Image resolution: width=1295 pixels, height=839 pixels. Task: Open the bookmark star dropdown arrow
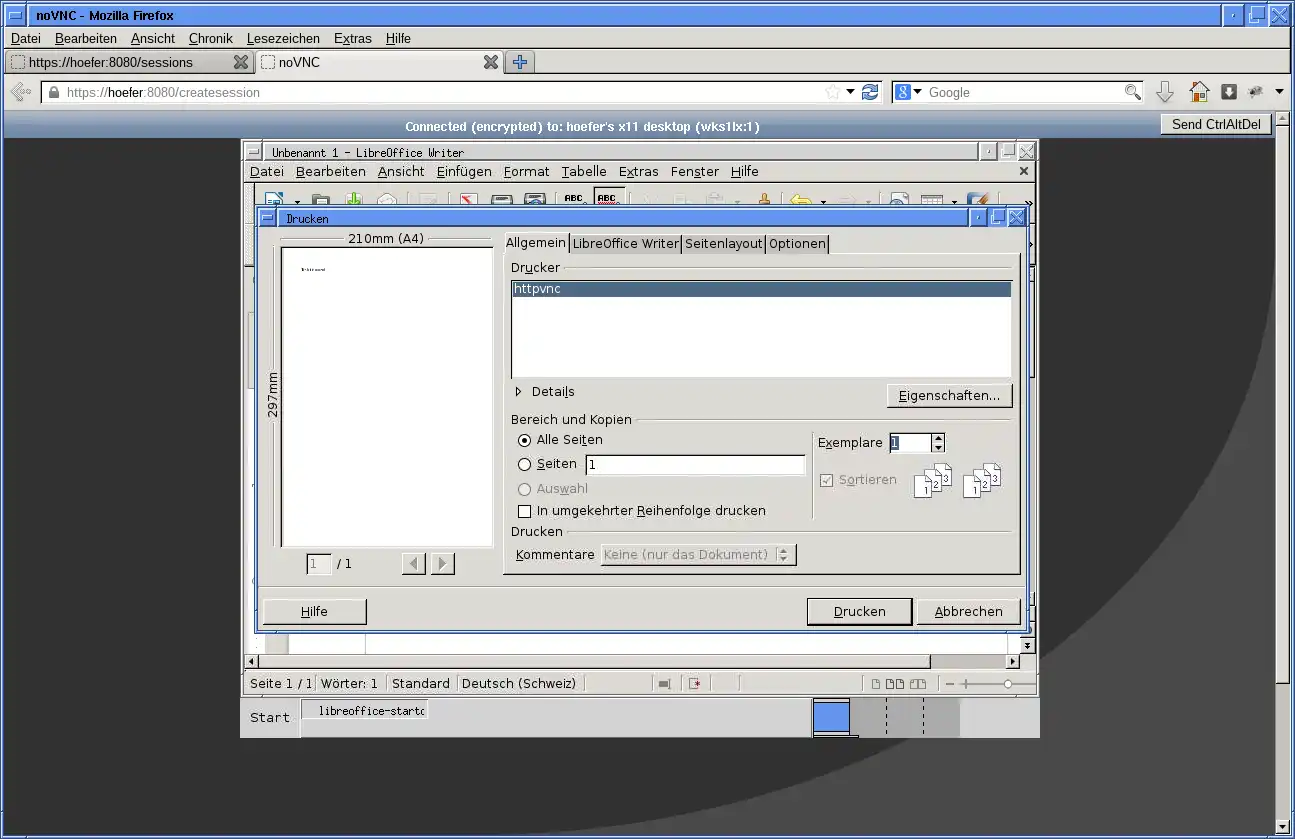850,92
